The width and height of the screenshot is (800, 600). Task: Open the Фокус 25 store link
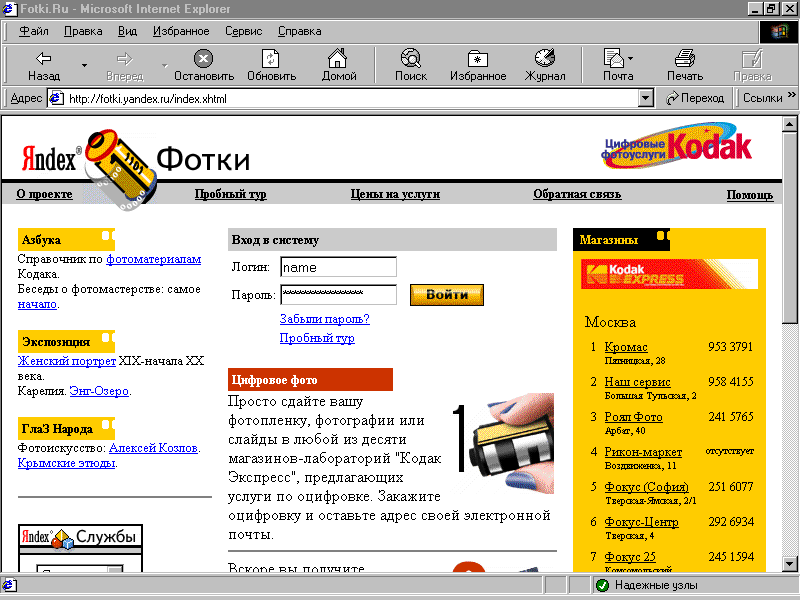click(630, 557)
